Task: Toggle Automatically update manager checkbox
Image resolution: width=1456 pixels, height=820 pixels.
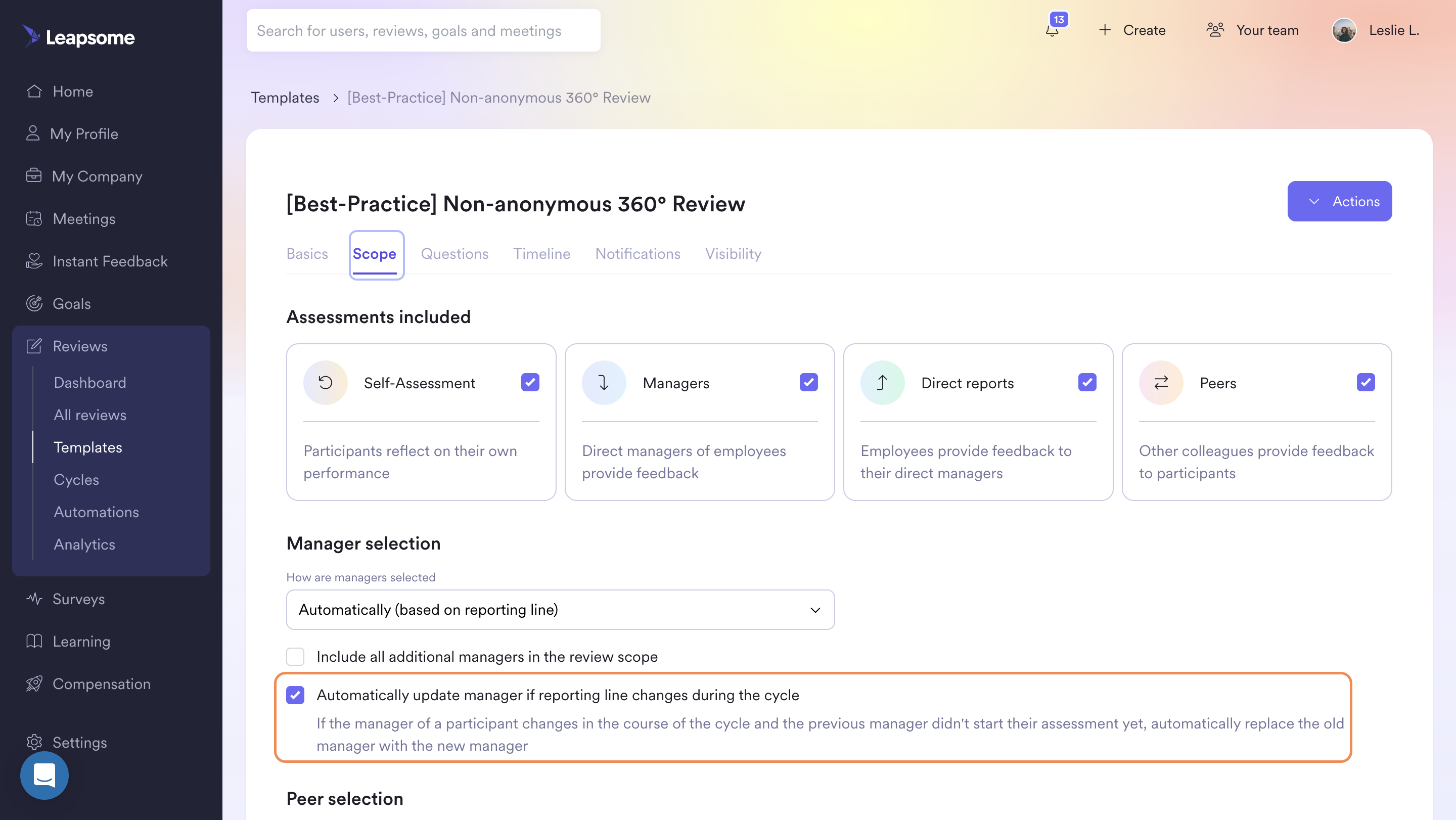Action: click(x=295, y=695)
